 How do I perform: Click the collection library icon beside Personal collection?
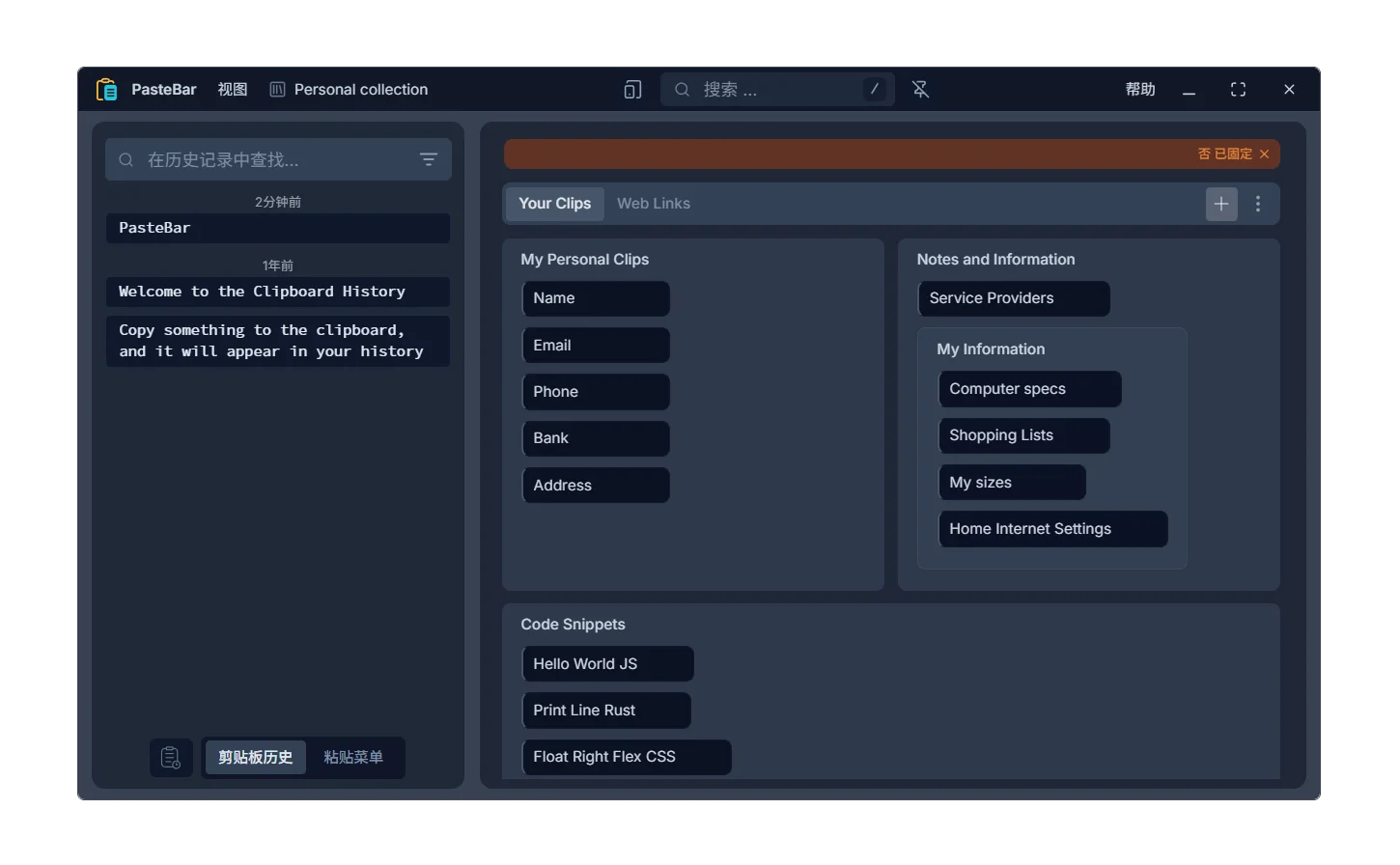point(277,90)
